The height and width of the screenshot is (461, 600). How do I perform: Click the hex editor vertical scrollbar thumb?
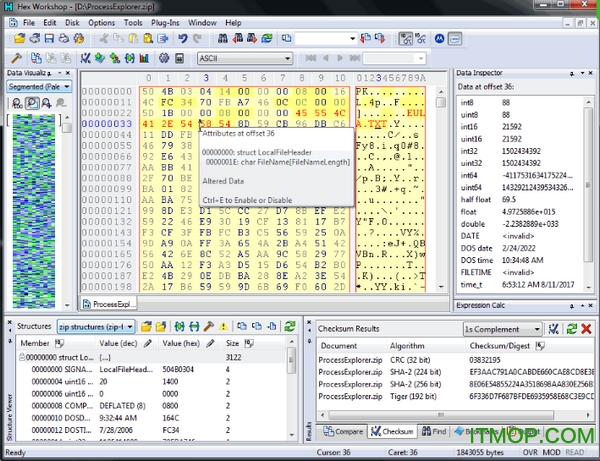(x=441, y=102)
